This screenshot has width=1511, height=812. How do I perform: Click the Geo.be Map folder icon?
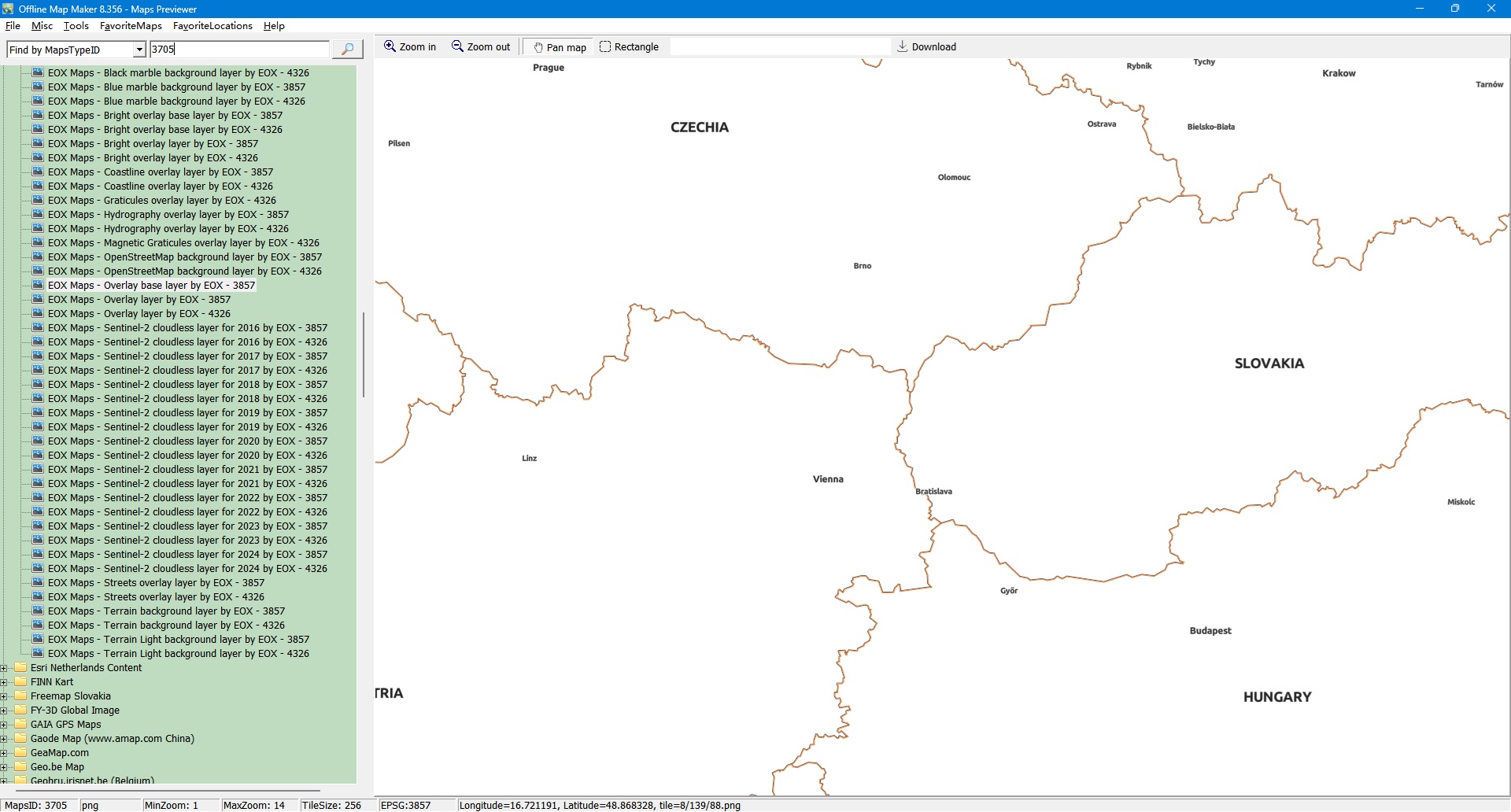tap(20, 767)
